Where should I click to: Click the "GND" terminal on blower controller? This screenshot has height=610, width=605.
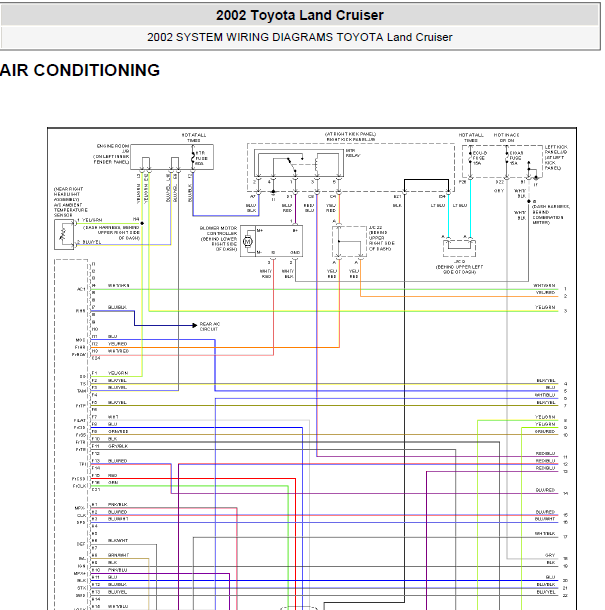[295, 252]
